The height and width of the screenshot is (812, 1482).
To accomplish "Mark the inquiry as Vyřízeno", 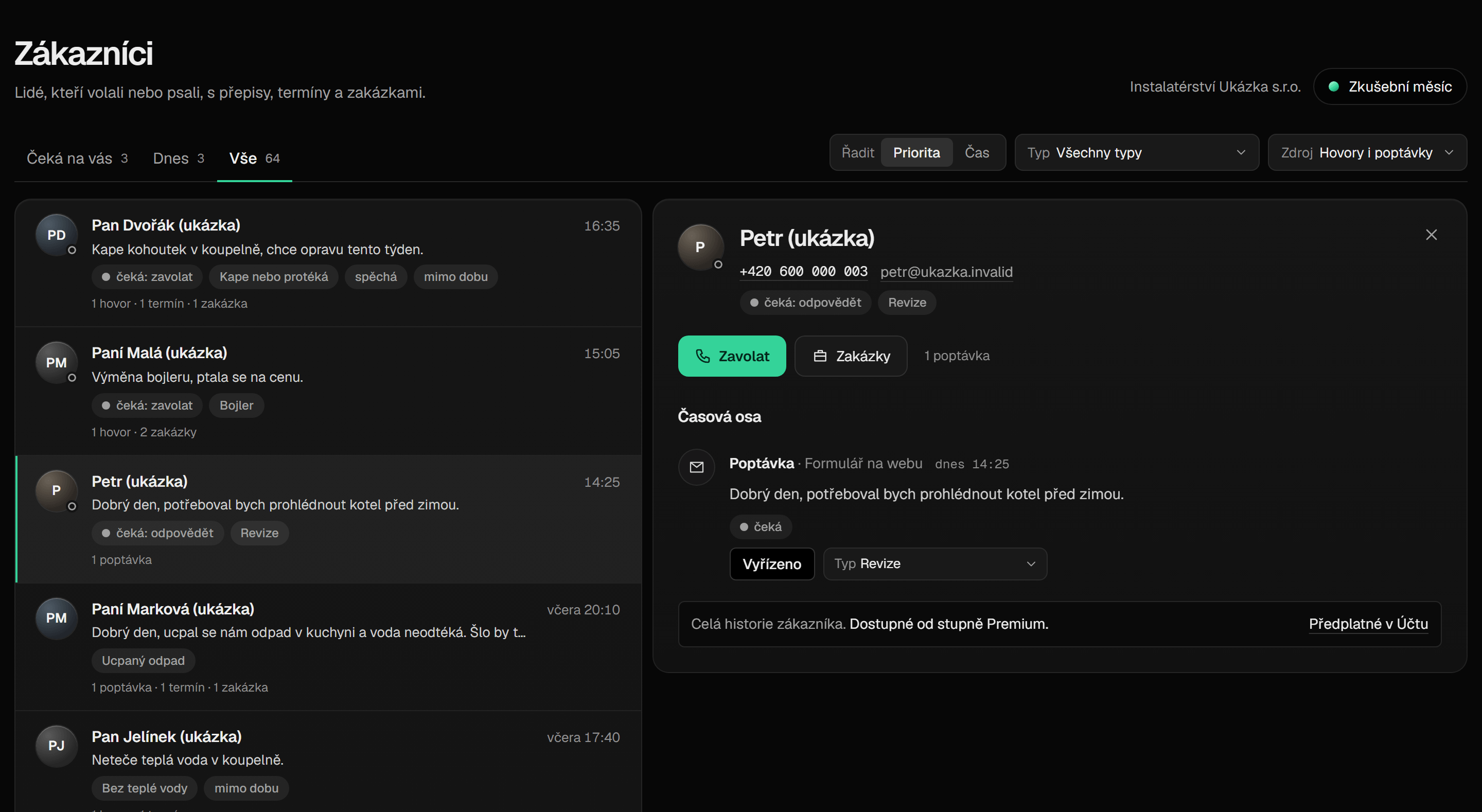I will click(x=771, y=563).
